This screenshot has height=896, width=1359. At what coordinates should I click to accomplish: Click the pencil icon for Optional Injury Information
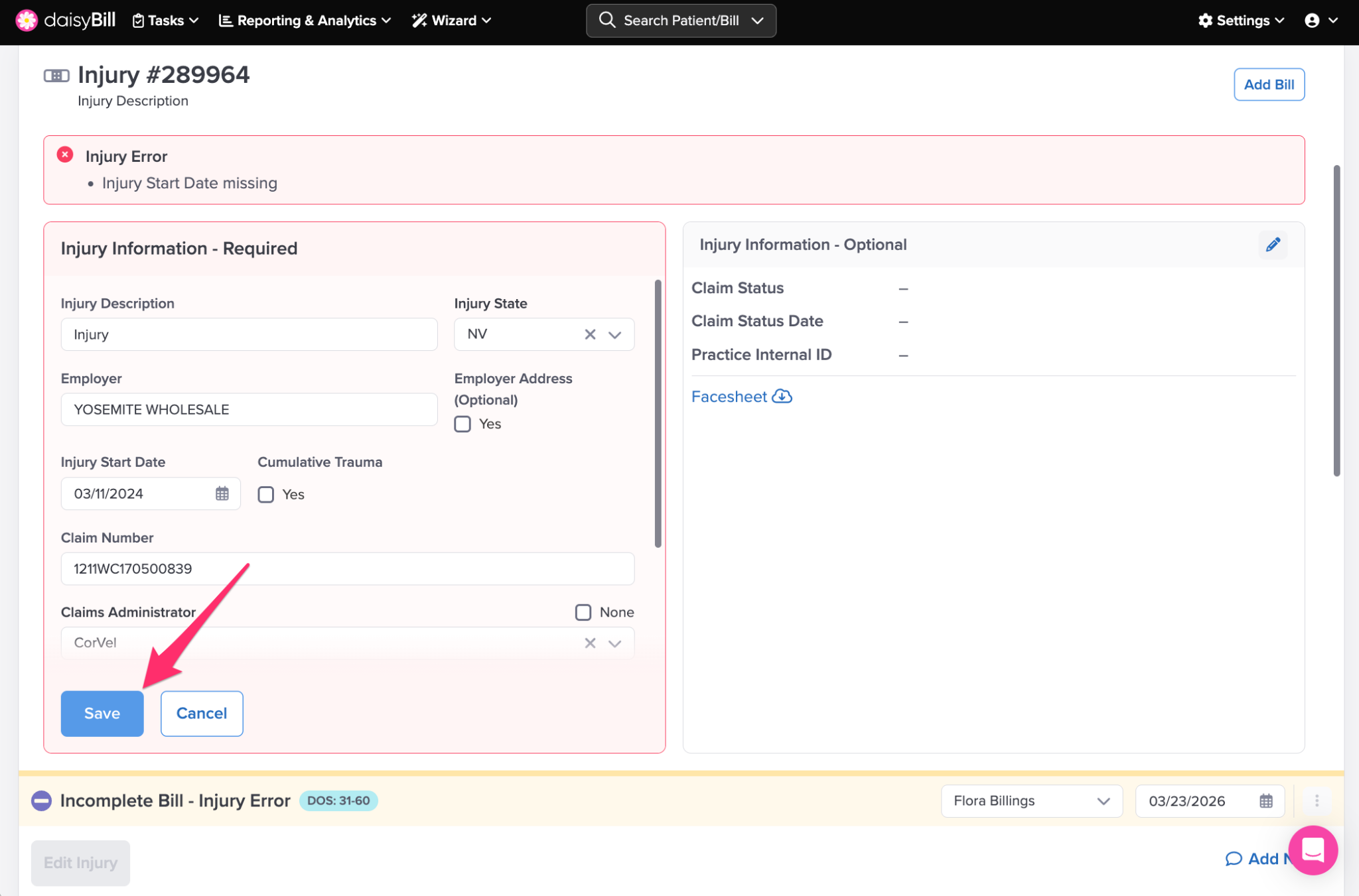coord(1272,245)
